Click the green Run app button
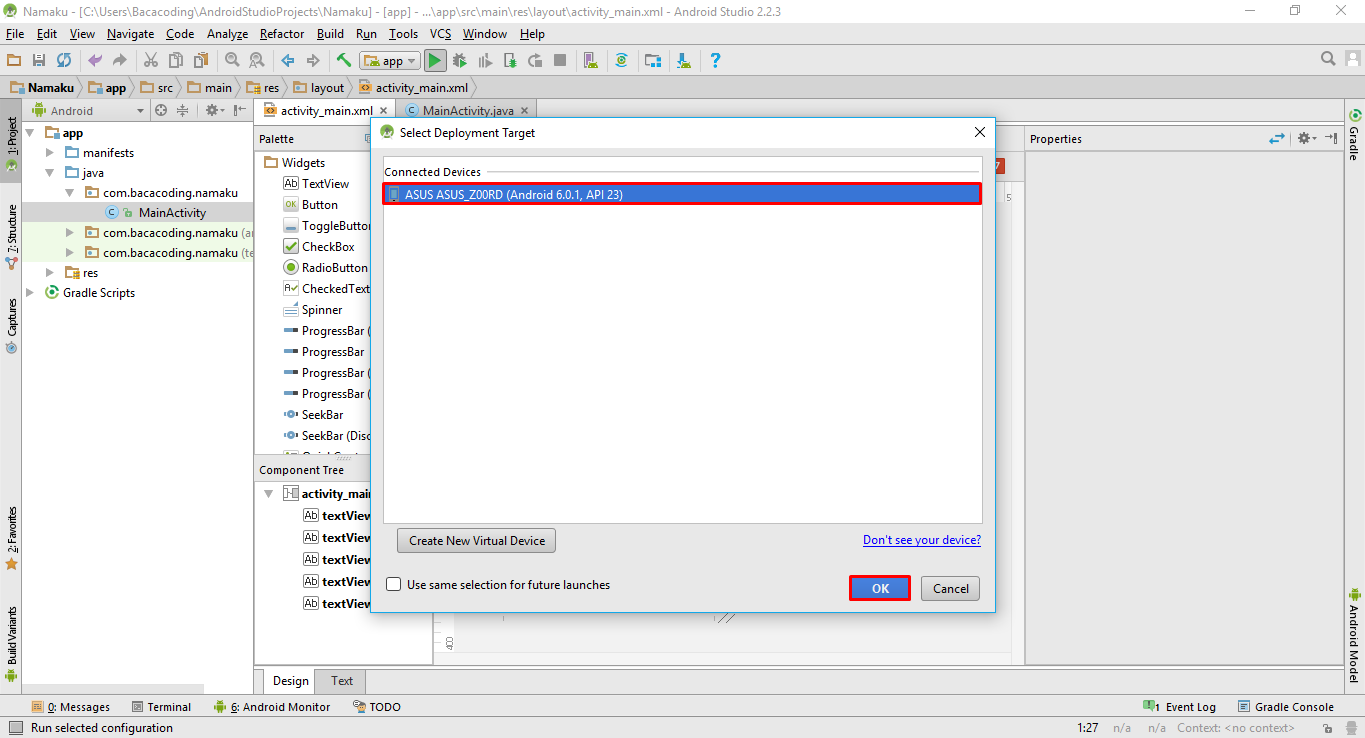Viewport: 1365px width, 738px height. (435, 60)
